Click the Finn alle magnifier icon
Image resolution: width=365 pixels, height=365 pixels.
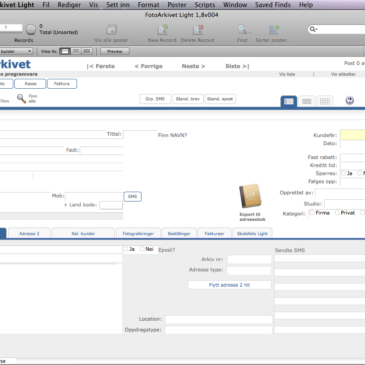pyautogui.click(x=21, y=98)
